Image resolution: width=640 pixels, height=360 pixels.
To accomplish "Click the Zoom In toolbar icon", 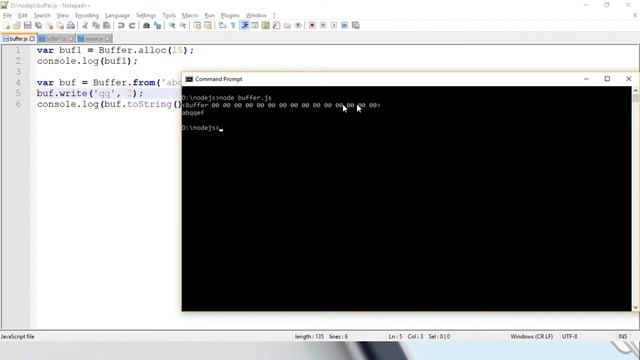I will tap(172, 25).
